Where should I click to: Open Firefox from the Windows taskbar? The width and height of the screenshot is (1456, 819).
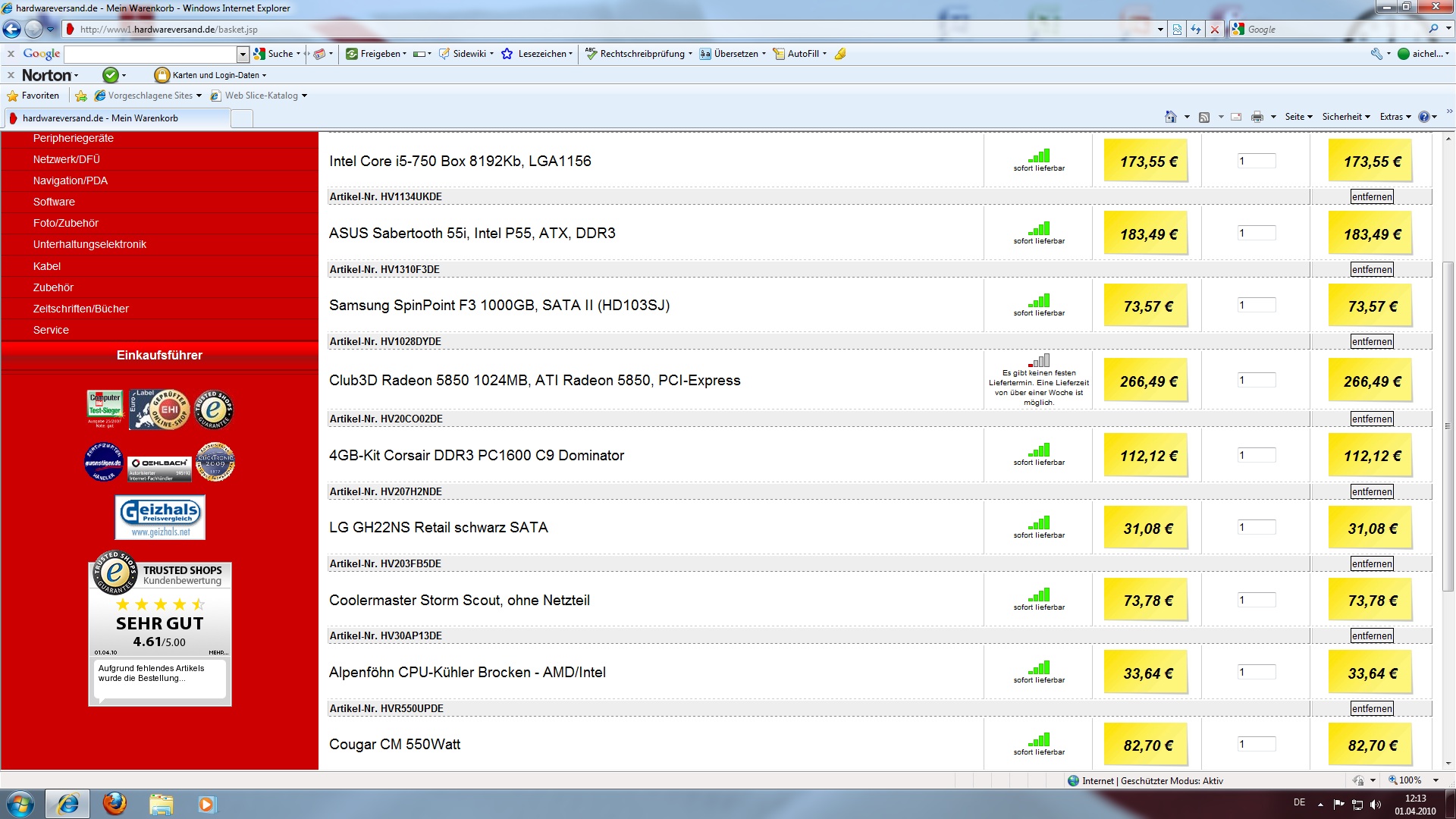[x=115, y=803]
